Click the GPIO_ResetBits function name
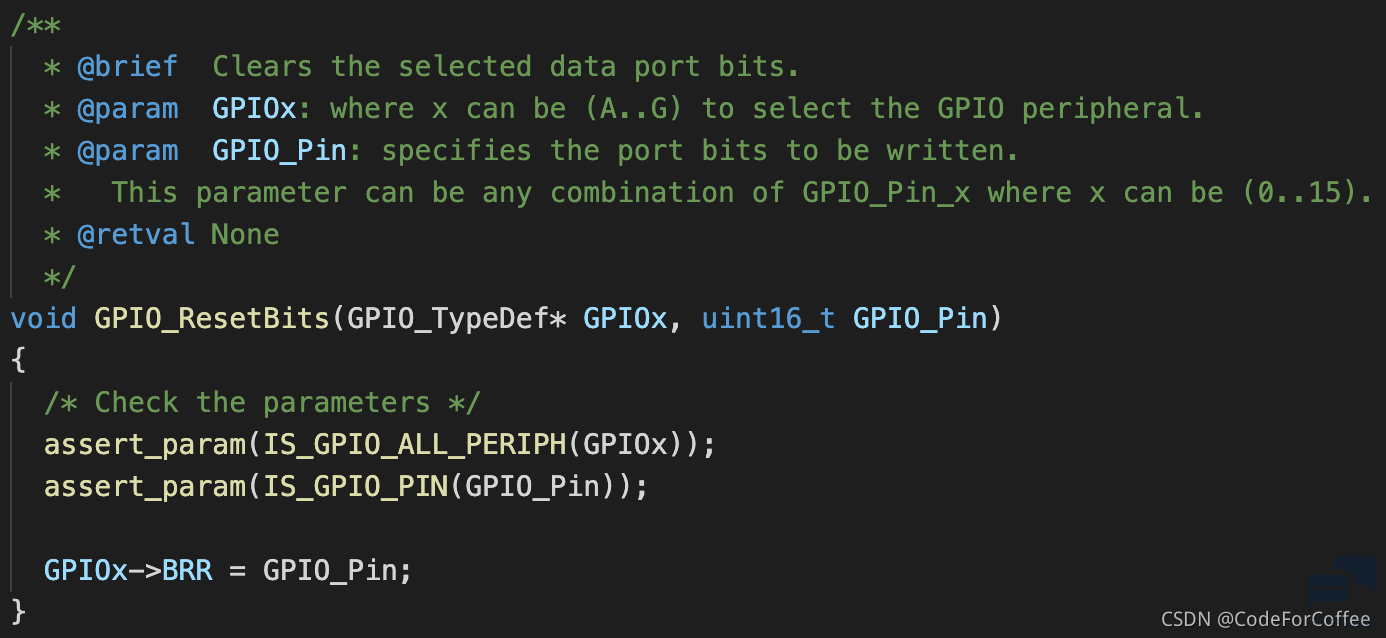The image size is (1386, 638). coord(212,319)
